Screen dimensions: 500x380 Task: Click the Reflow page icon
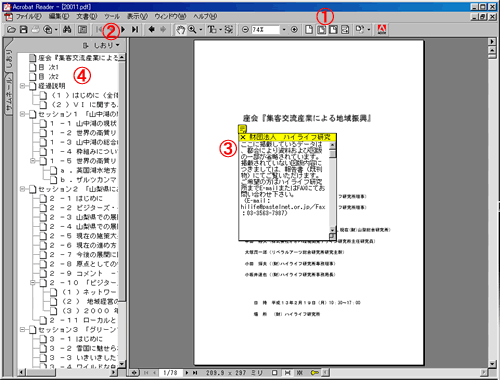coord(345,30)
